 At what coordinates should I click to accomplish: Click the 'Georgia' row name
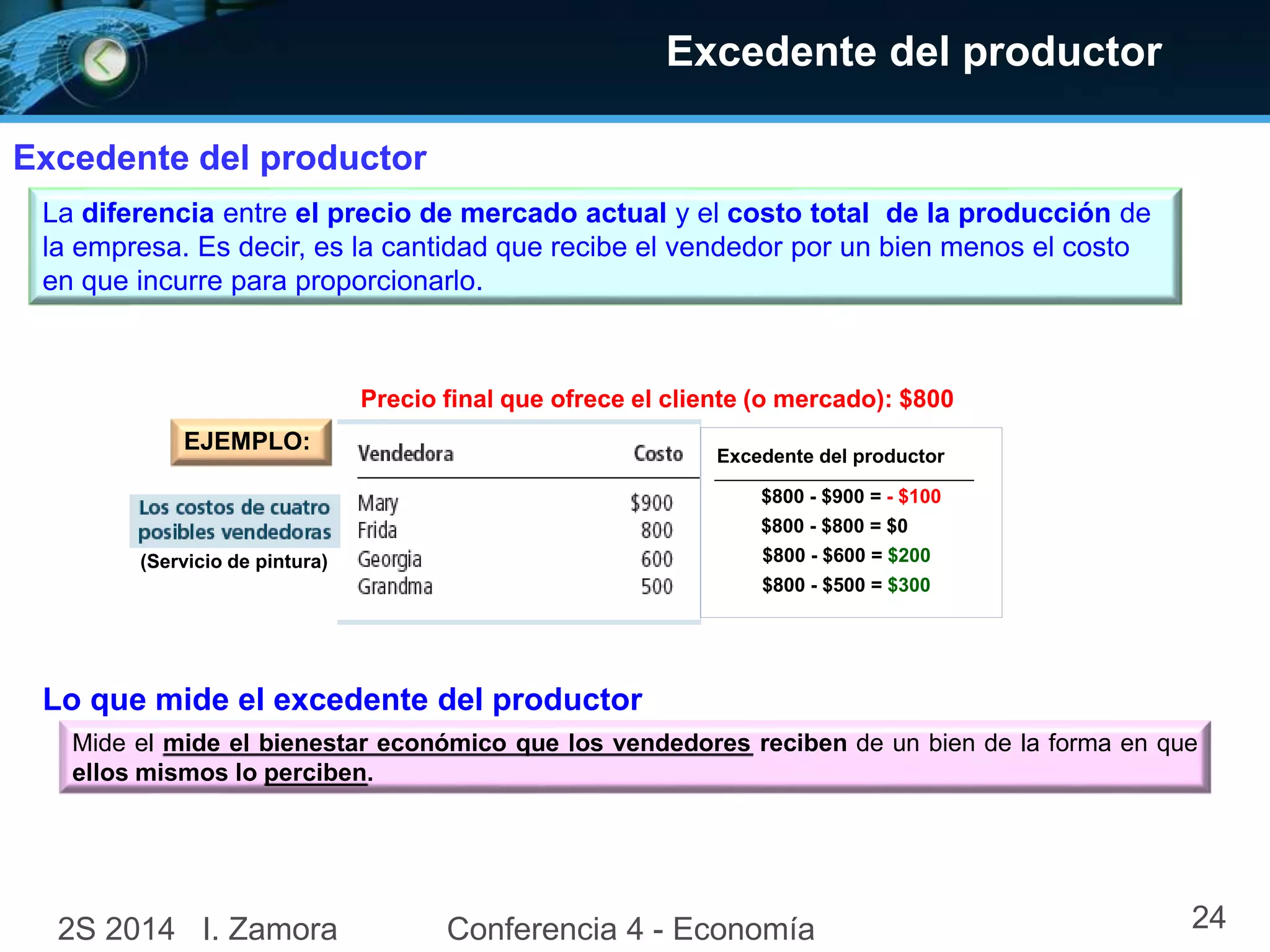(390, 560)
